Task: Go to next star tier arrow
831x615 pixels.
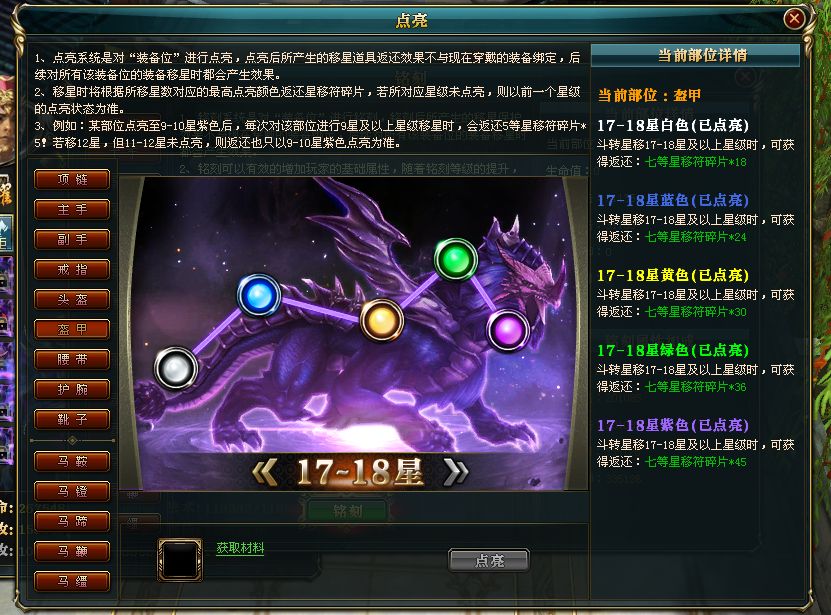Action: [x=456, y=472]
